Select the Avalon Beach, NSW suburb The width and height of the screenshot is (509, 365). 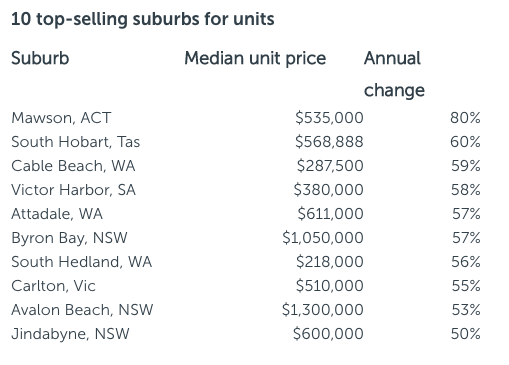point(82,310)
